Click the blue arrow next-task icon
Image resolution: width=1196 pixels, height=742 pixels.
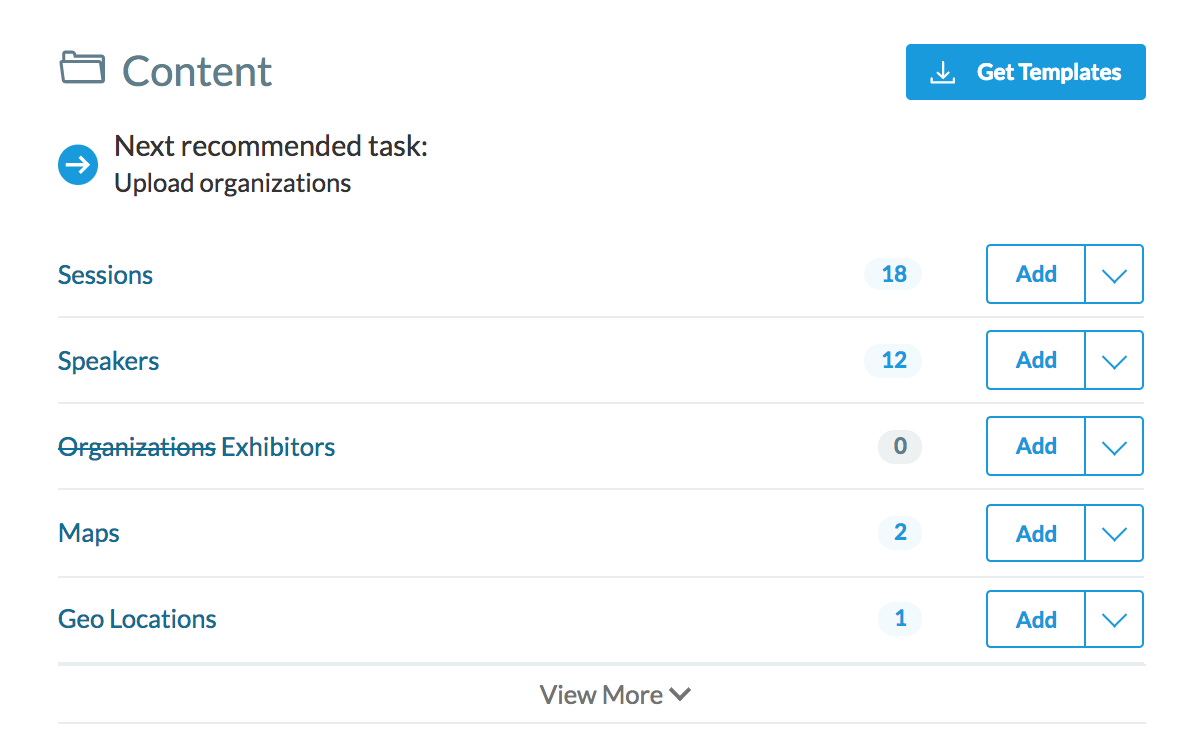point(78,165)
